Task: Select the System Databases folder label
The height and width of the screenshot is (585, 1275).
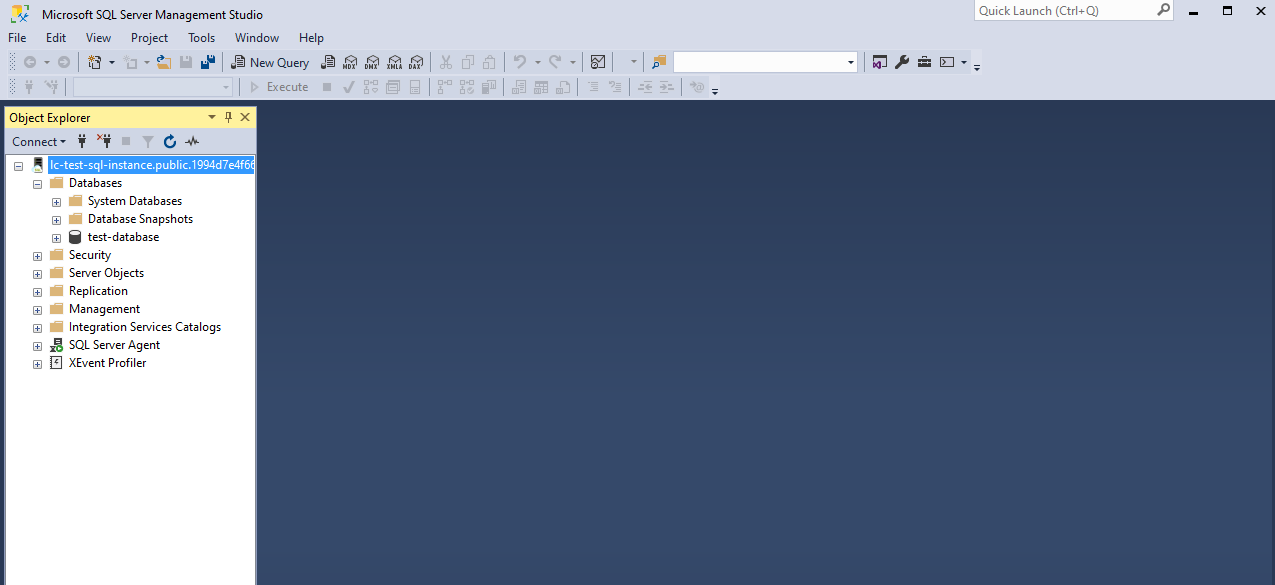Action: [x=135, y=201]
